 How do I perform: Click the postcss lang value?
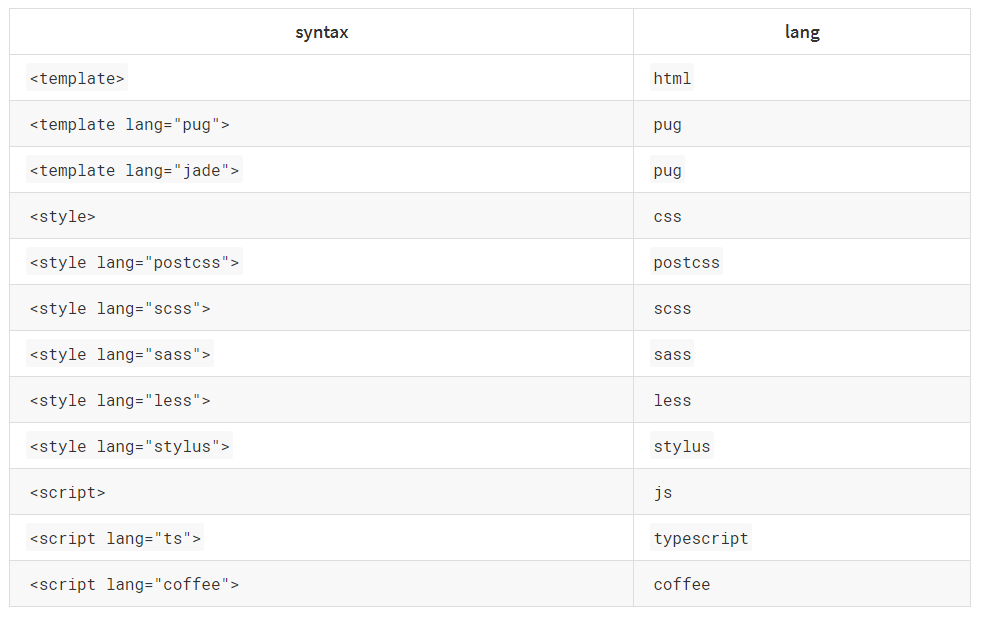[686, 262]
